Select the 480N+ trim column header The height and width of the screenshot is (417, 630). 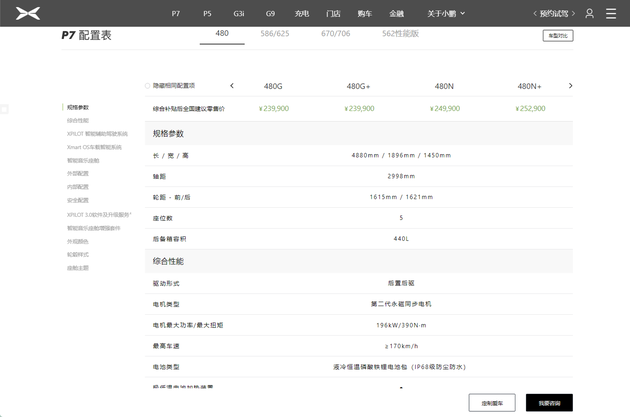tap(530, 87)
